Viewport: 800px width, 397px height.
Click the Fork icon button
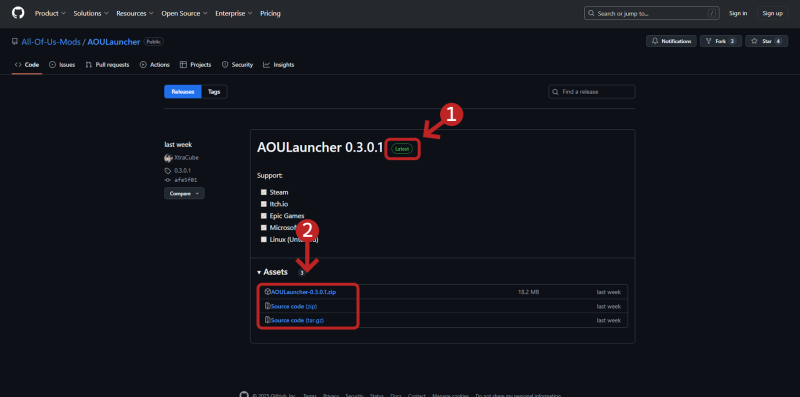click(709, 41)
